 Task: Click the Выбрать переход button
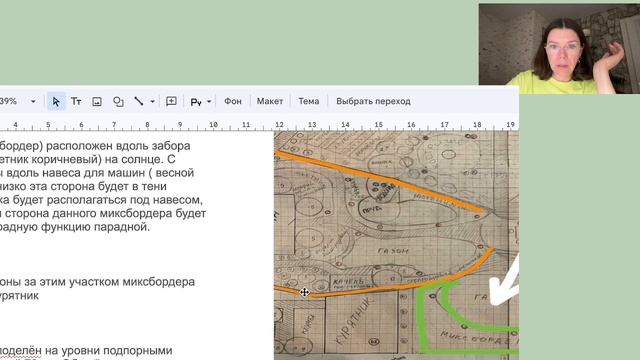pos(373,101)
